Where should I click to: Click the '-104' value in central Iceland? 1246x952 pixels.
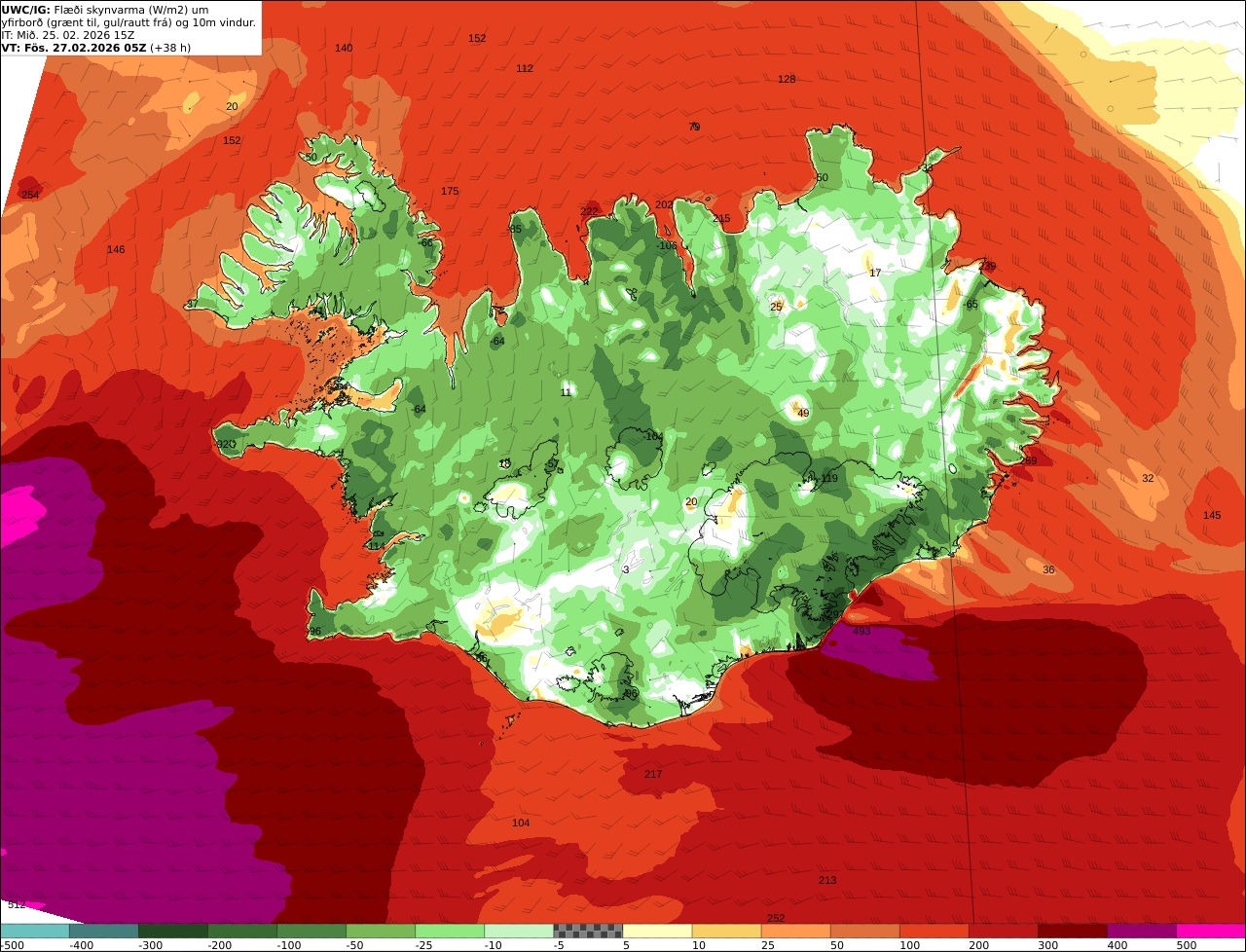[652, 437]
